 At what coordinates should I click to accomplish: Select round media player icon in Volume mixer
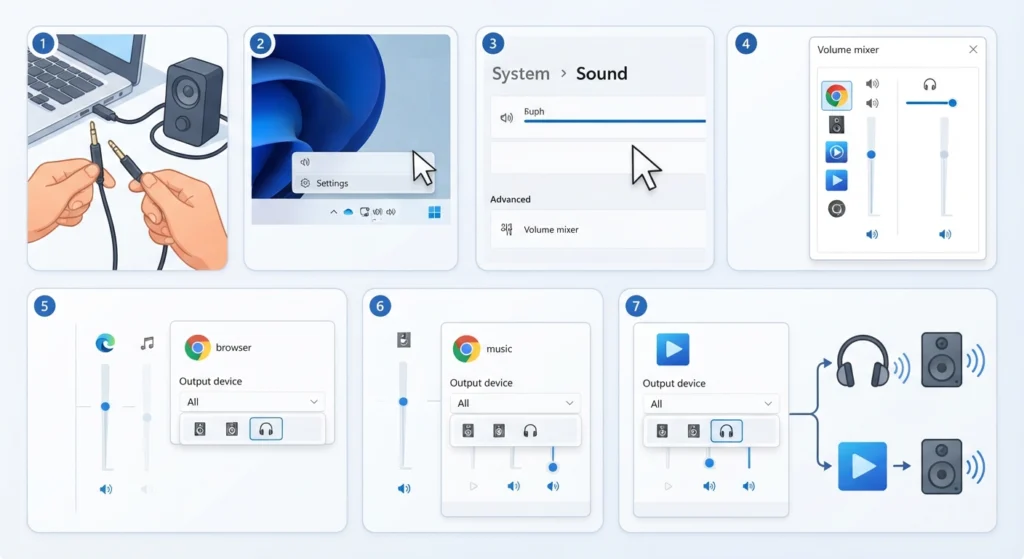click(837, 152)
